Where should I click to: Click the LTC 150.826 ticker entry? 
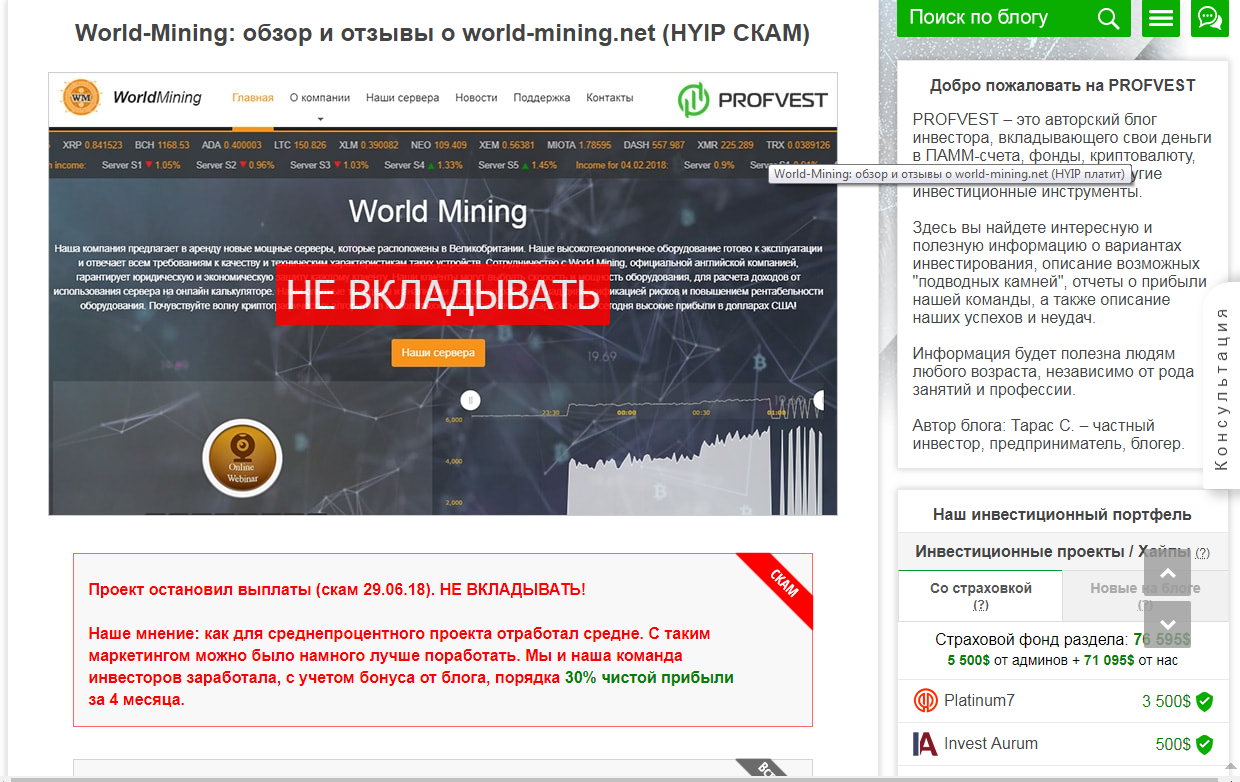coord(300,145)
